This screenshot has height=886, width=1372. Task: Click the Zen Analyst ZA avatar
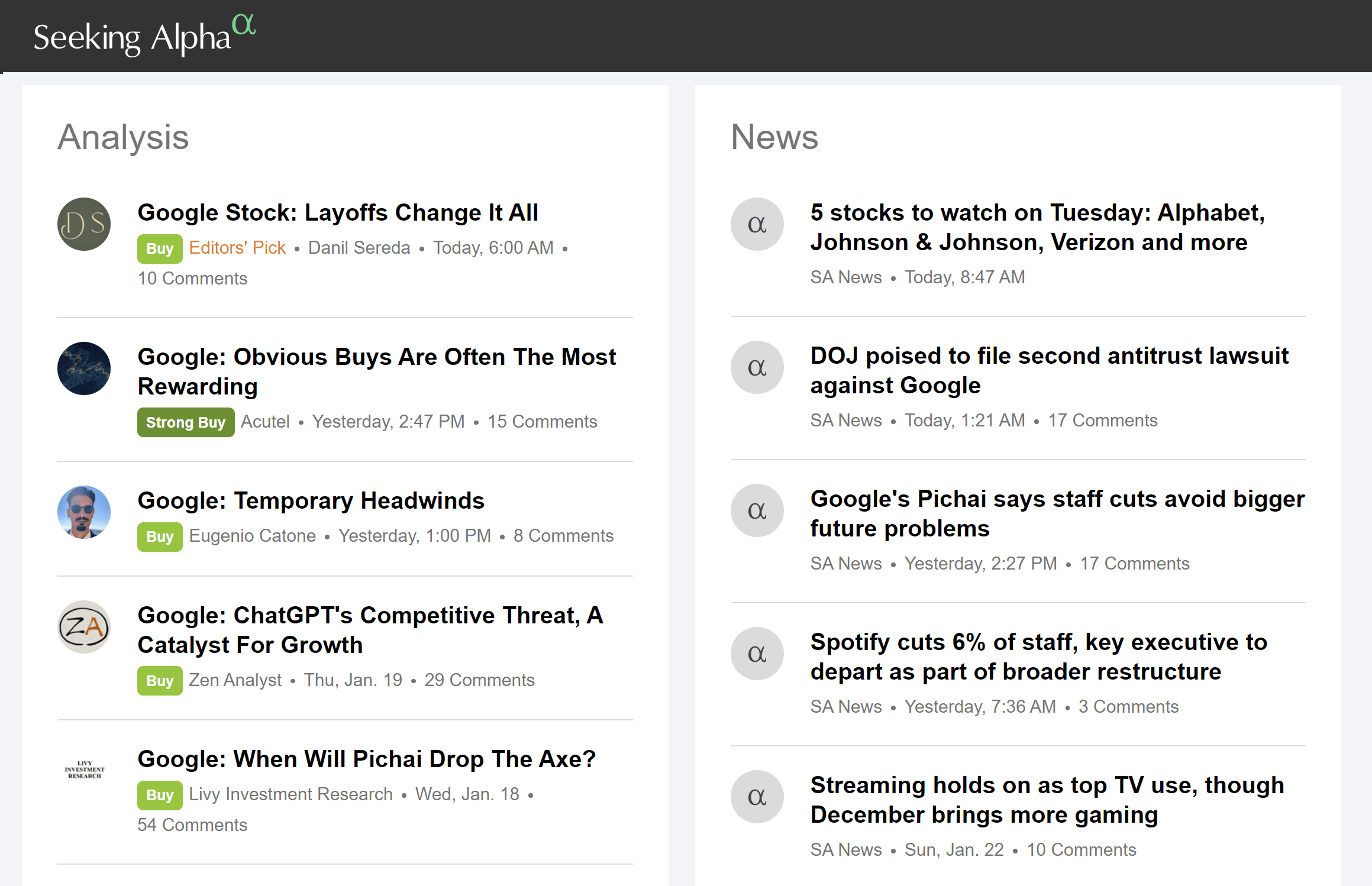tap(84, 627)
